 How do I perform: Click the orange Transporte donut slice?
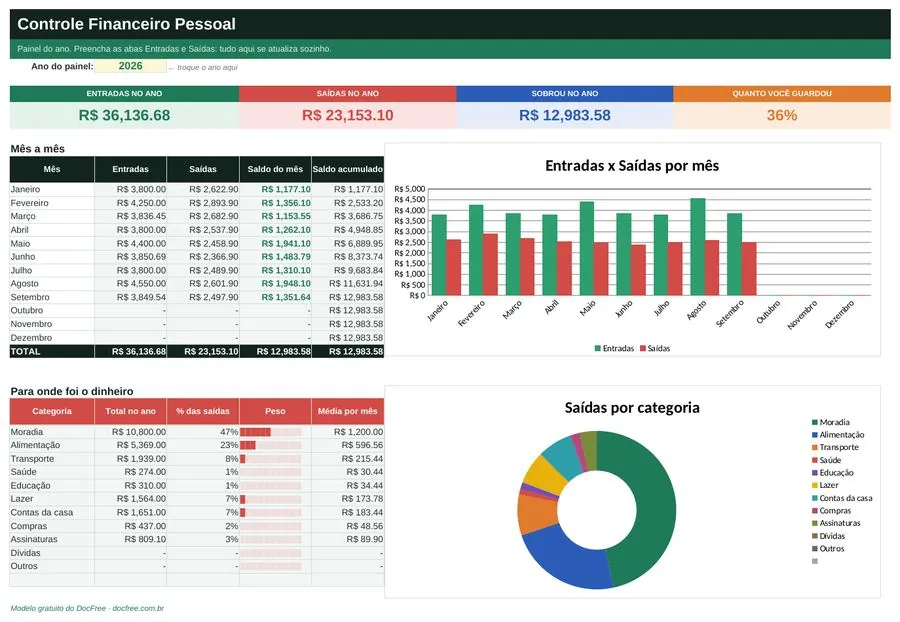pos(536,514)
